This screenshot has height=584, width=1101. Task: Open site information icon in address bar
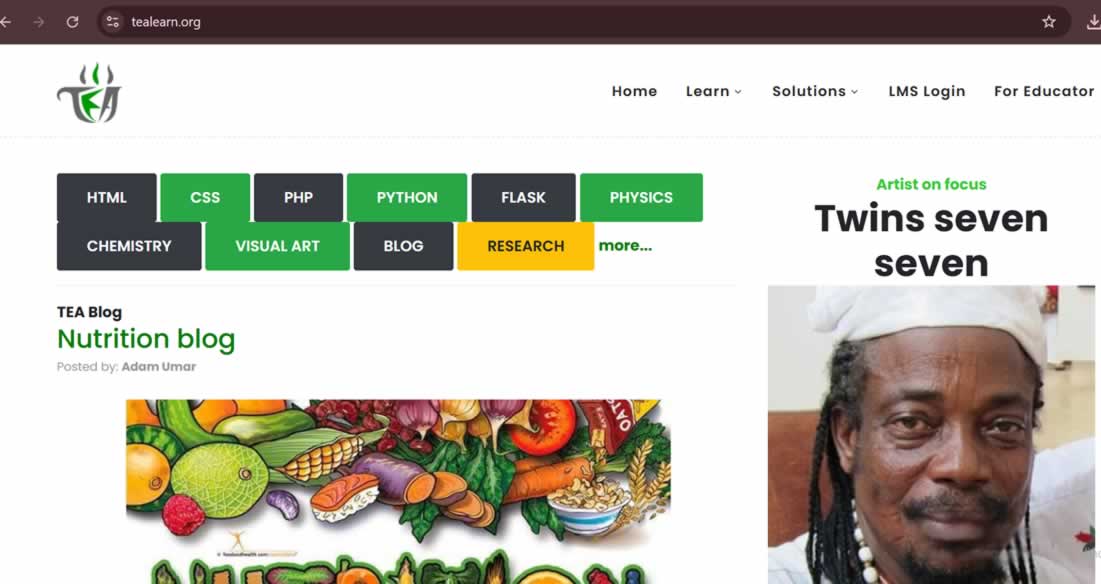click(112, 22)
